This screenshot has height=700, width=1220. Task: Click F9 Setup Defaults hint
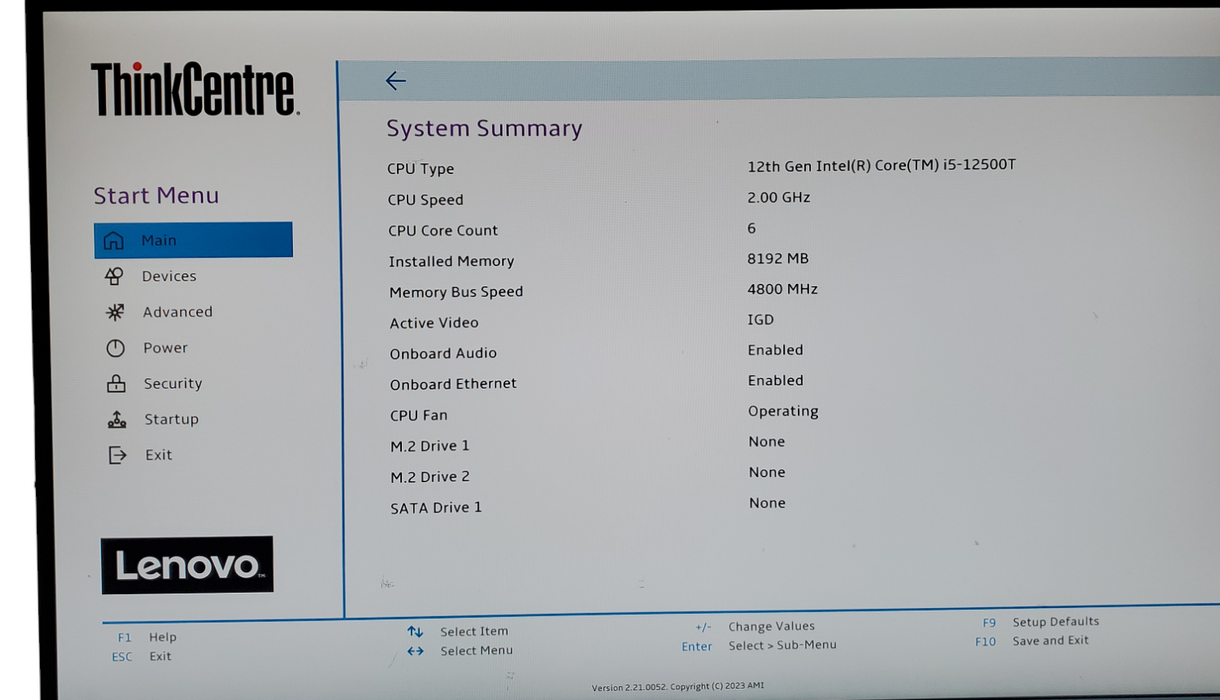pyautogui.click(x=1041, y=622)
